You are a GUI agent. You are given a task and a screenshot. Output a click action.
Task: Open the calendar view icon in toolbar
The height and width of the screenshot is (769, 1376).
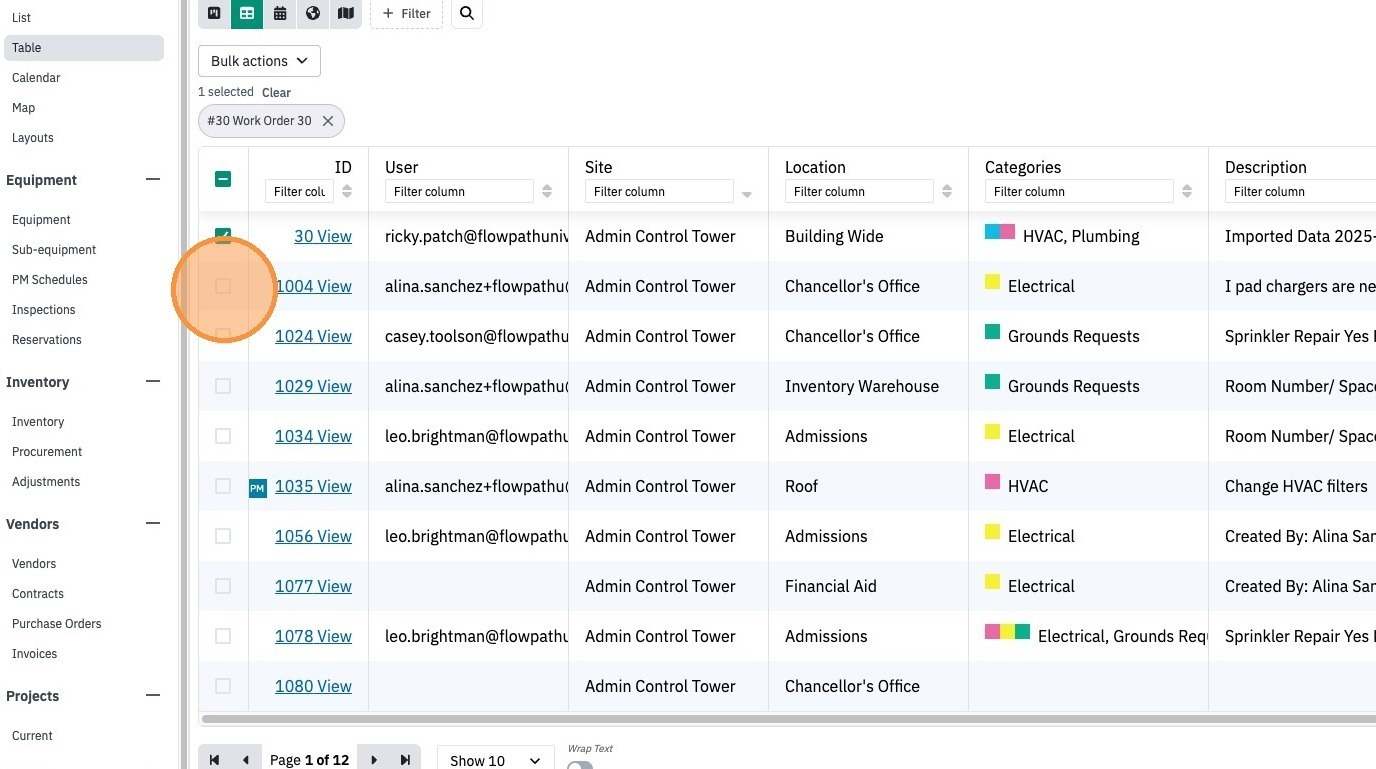coord(280,13)
